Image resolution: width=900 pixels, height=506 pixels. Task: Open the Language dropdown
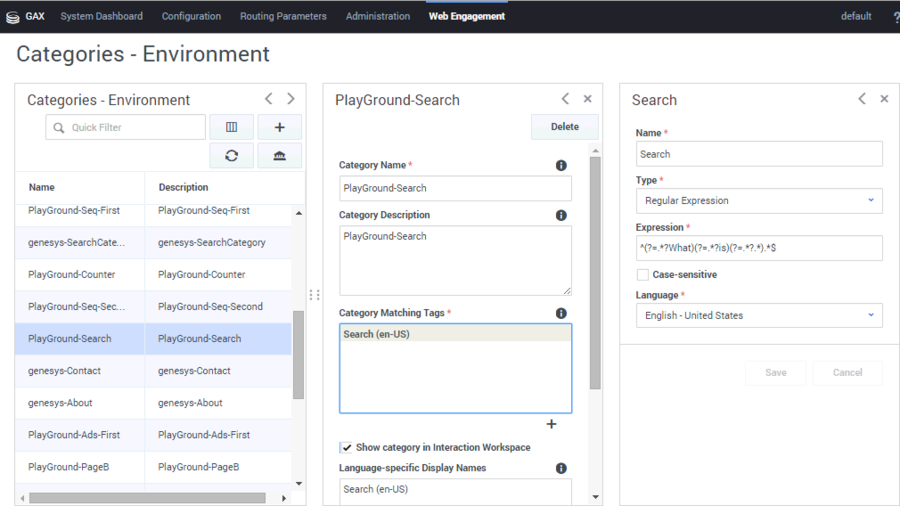pyautogui.click(x=759, y=316)
